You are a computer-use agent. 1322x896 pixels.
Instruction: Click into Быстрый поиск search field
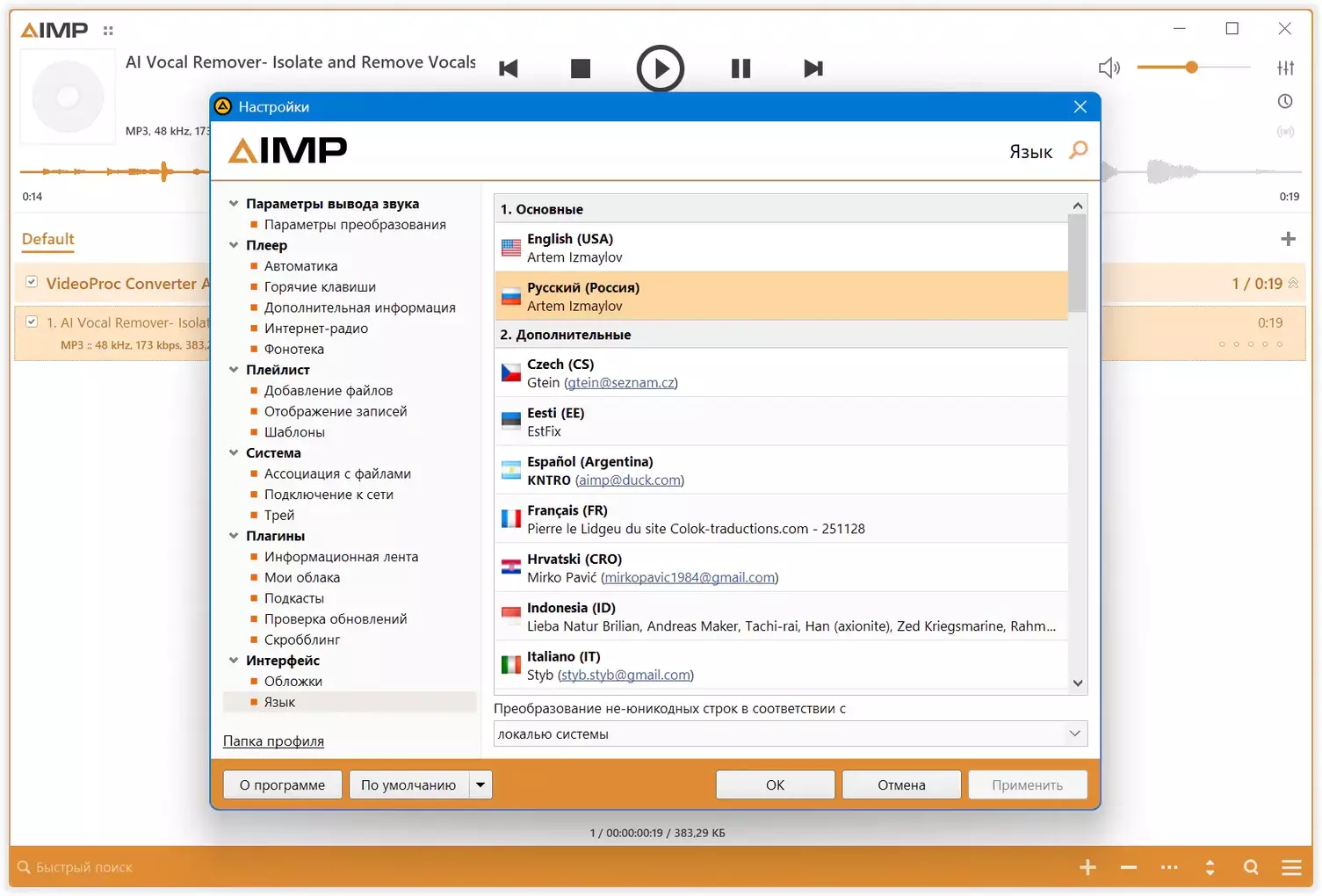[84, 867]
